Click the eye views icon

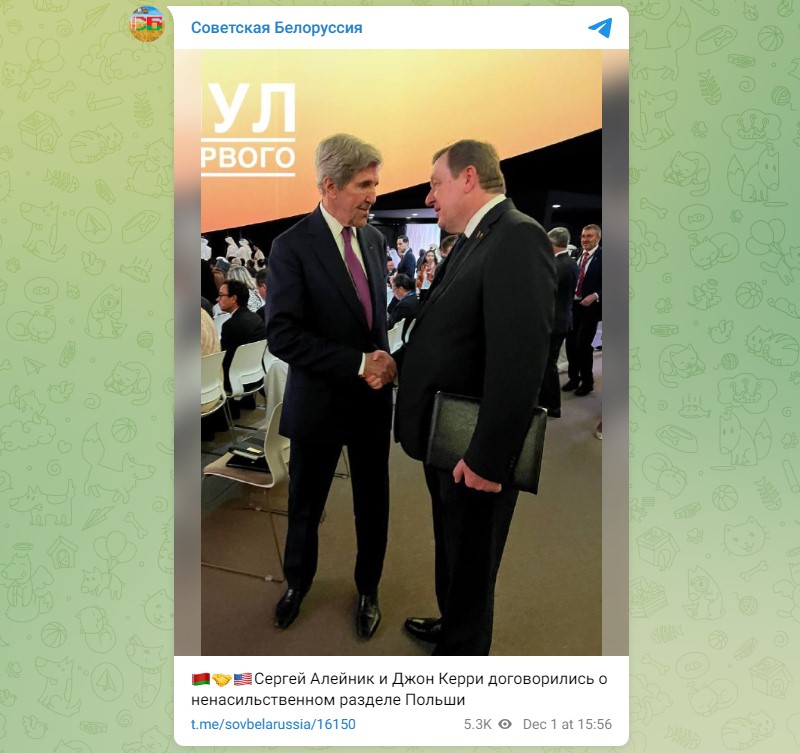(505, 724)
